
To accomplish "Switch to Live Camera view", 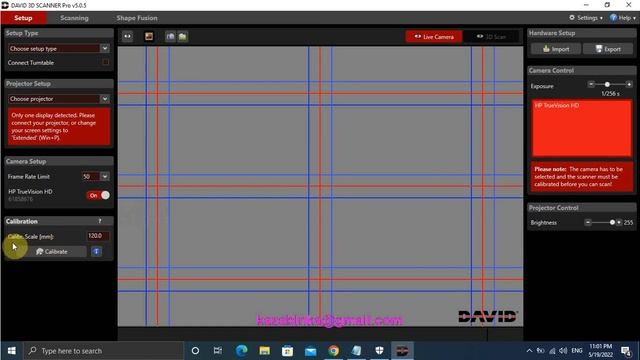I will point(433,37).
